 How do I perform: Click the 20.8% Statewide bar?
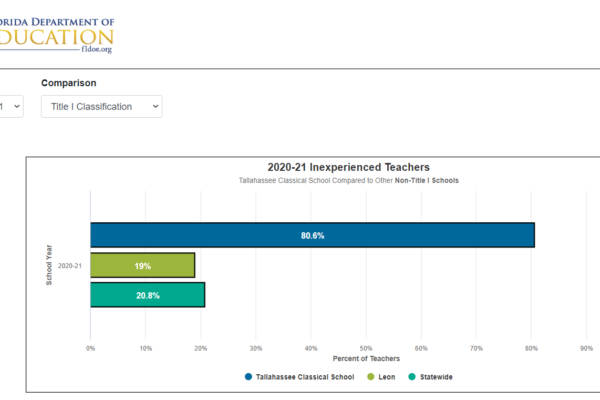click(x=147, y=295)
